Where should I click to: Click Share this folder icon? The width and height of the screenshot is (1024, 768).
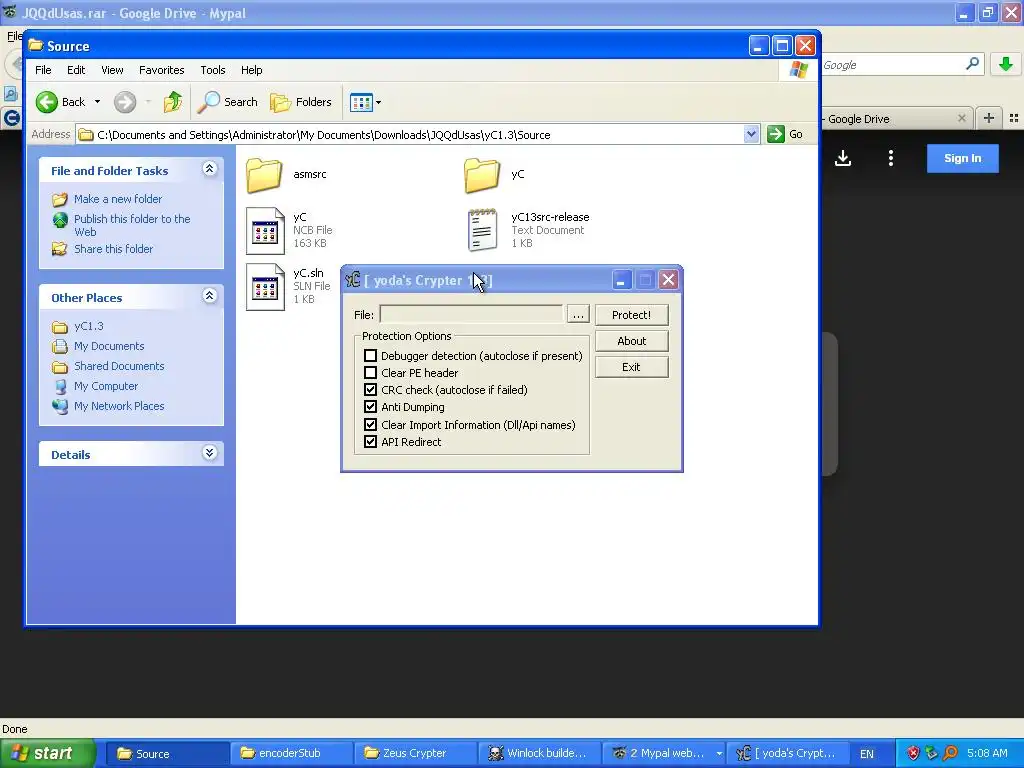click(59, 249)
